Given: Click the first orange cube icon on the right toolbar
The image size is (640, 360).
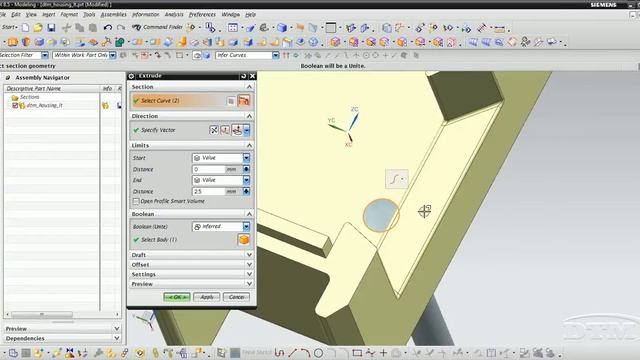Looking at the screenshot, I should click(336, 42).
